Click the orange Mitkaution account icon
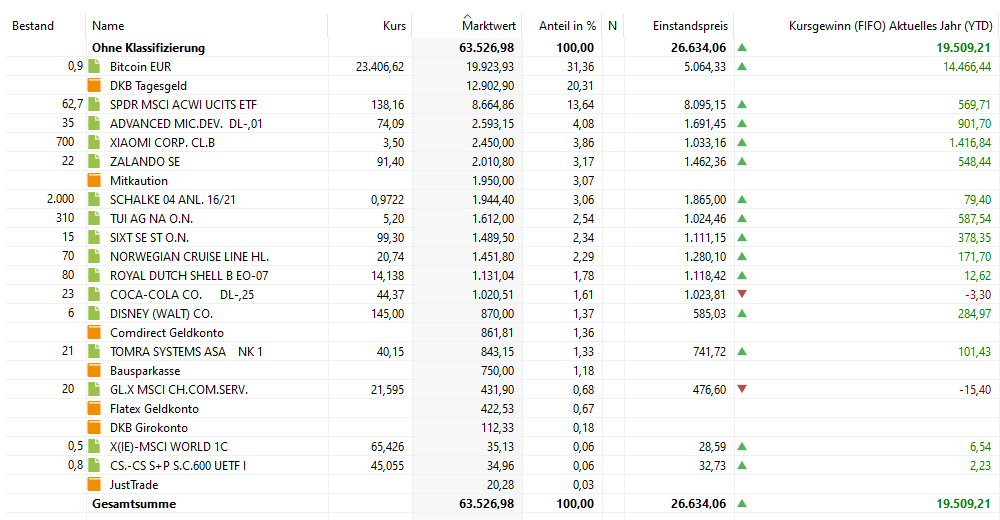The width and height of the screenshot is (1000, 520). tap(95, 181)
